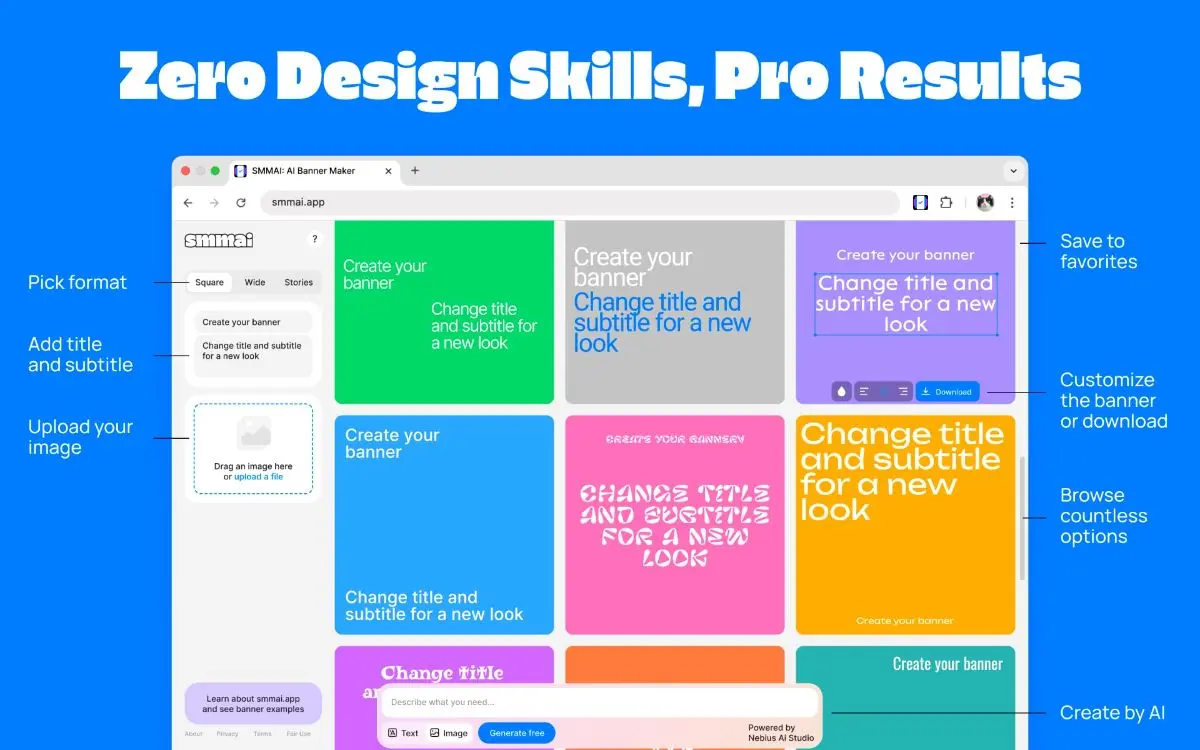
Task: Select the Wide format
Action: point(255,282)
